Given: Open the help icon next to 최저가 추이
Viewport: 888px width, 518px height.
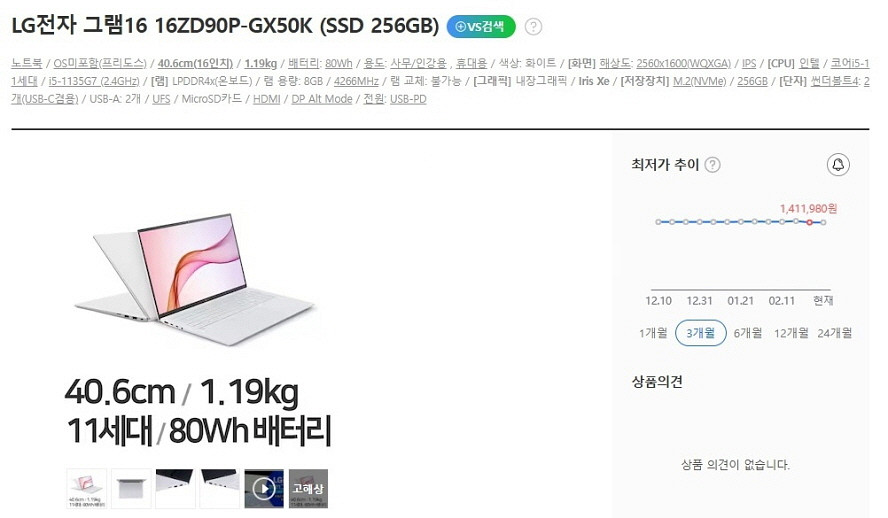Looking at the screenshot, I should [713, 165].
